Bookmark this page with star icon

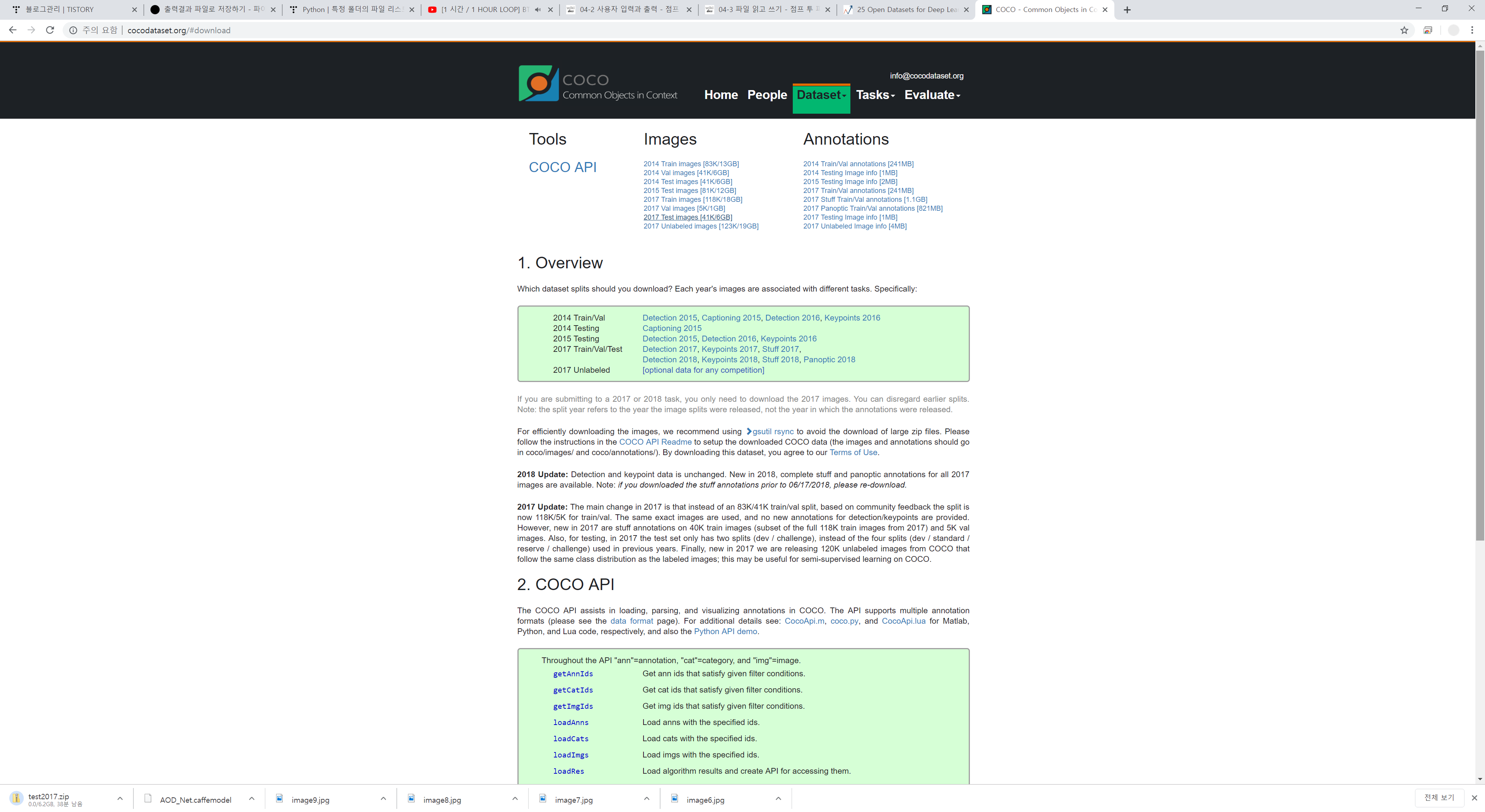pyautogui.click(x=1404, y=30)
